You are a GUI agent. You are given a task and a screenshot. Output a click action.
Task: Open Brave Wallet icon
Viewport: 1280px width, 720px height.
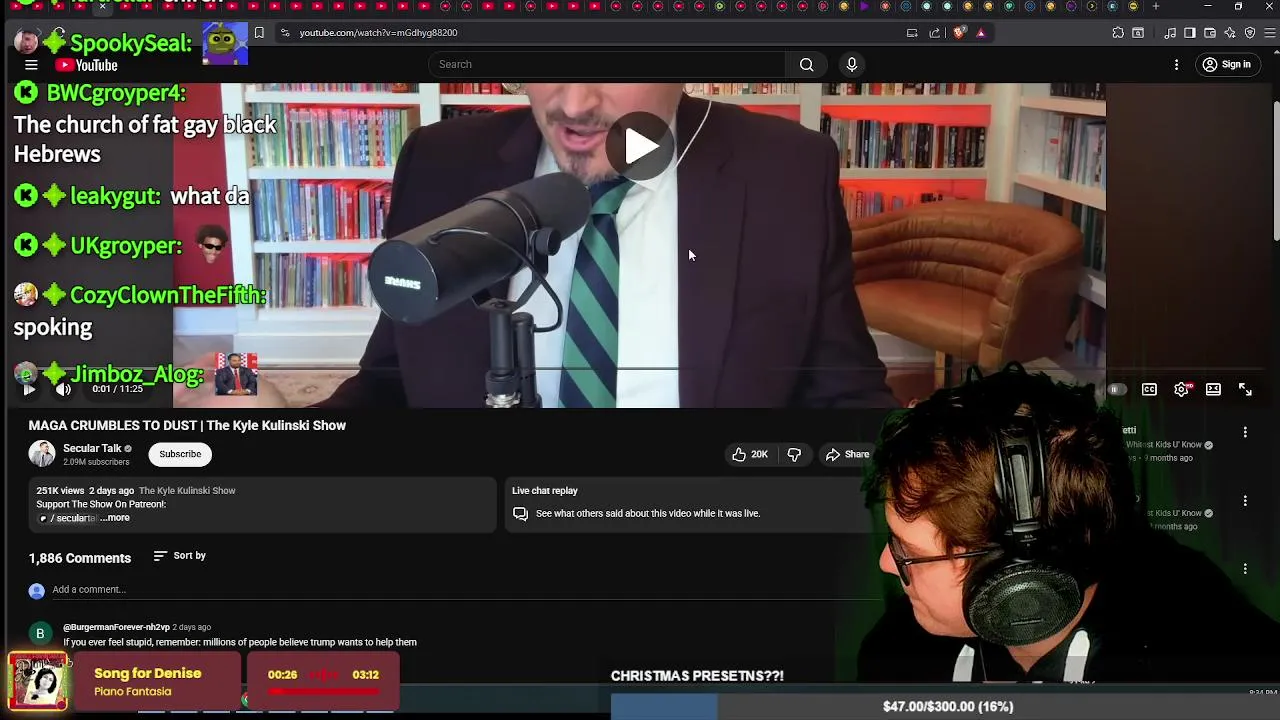1210,33
